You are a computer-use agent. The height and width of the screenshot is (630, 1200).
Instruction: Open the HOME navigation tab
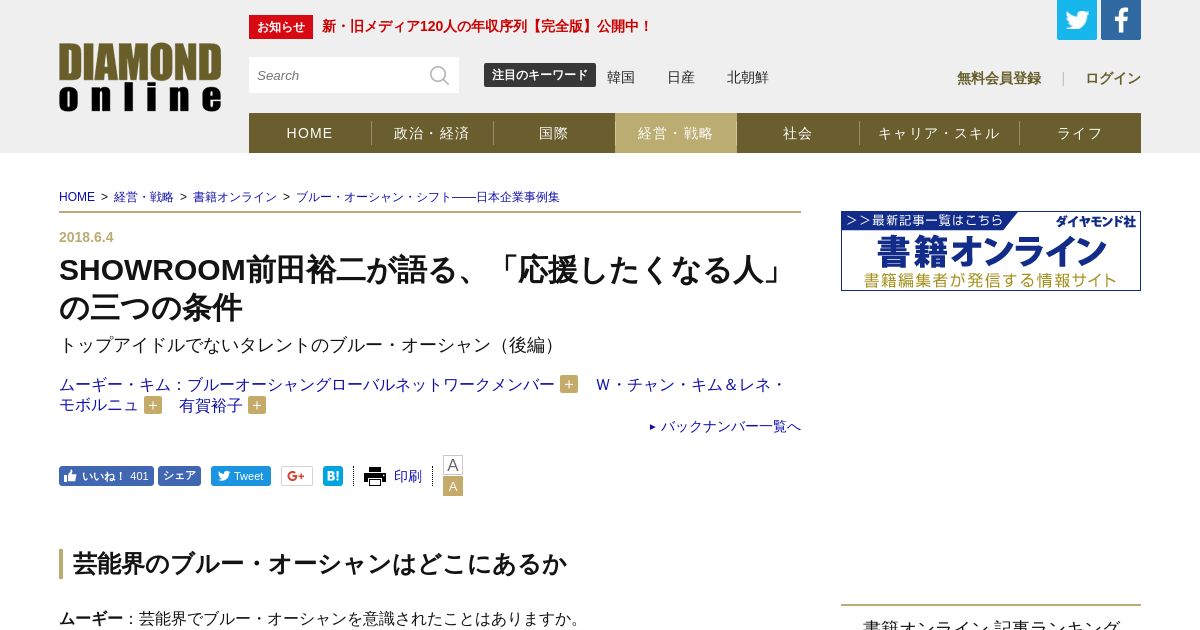coord(310,133)
